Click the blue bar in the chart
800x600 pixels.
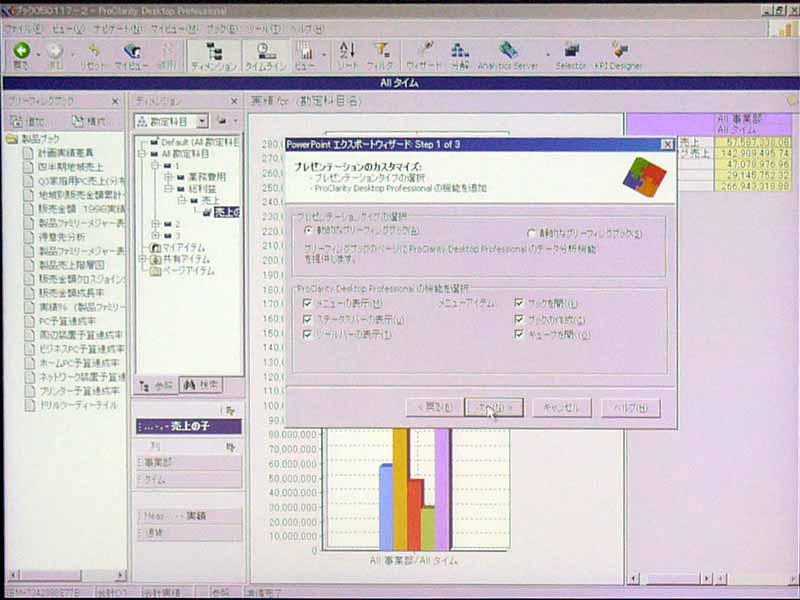tap(386, 507)
